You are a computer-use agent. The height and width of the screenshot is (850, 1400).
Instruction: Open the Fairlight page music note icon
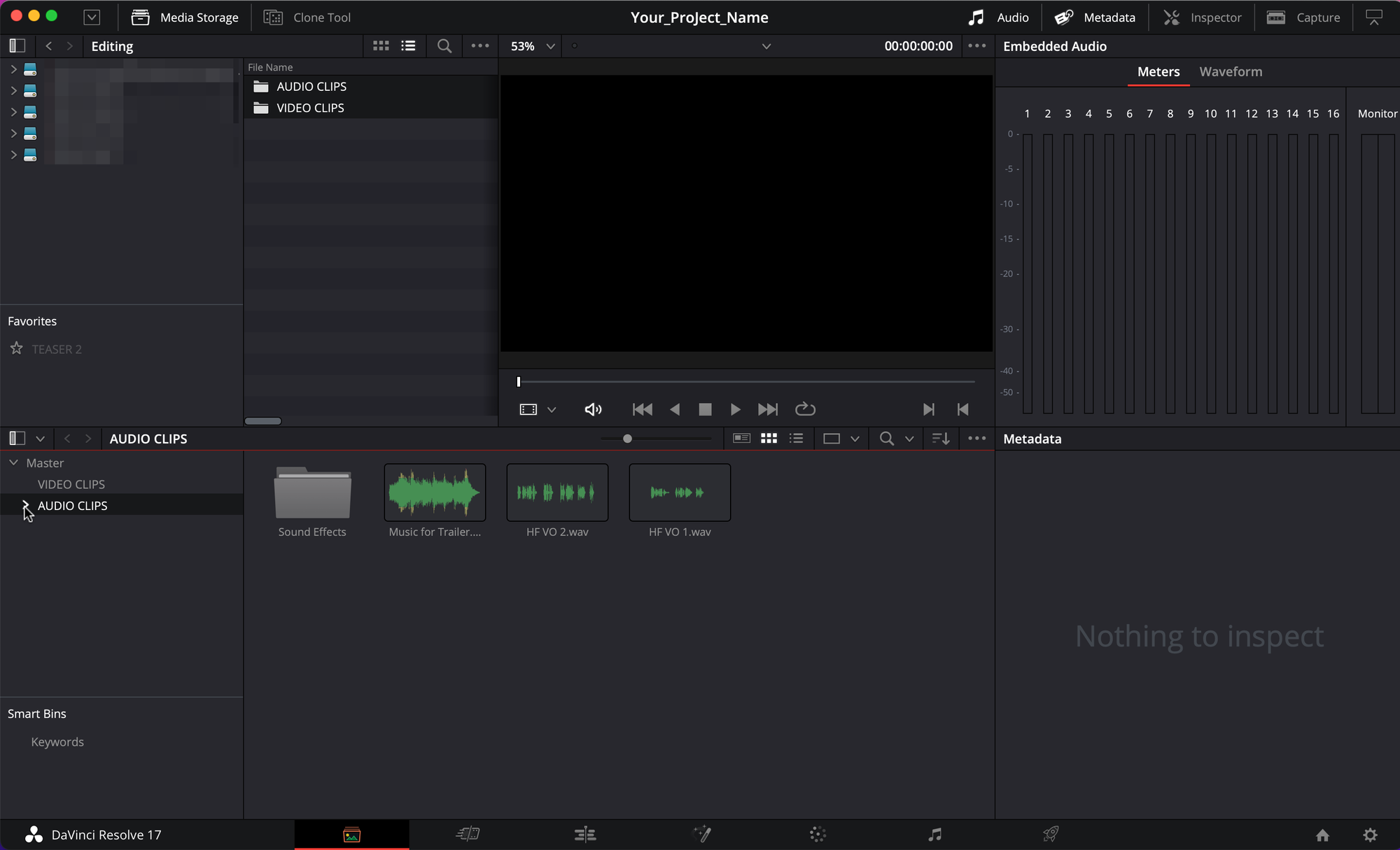pyautogui.click(x=934, y=834)
